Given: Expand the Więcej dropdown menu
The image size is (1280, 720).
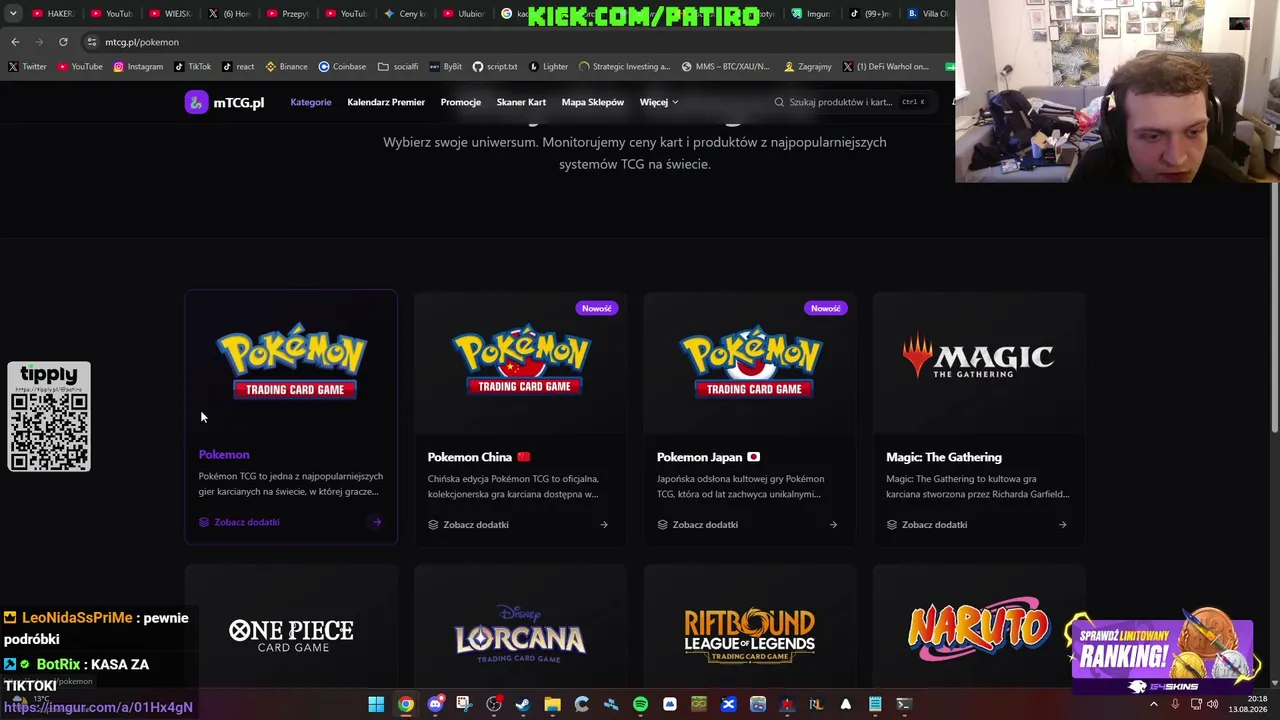Looking at the screenshot, I should [x=659, y=102].
